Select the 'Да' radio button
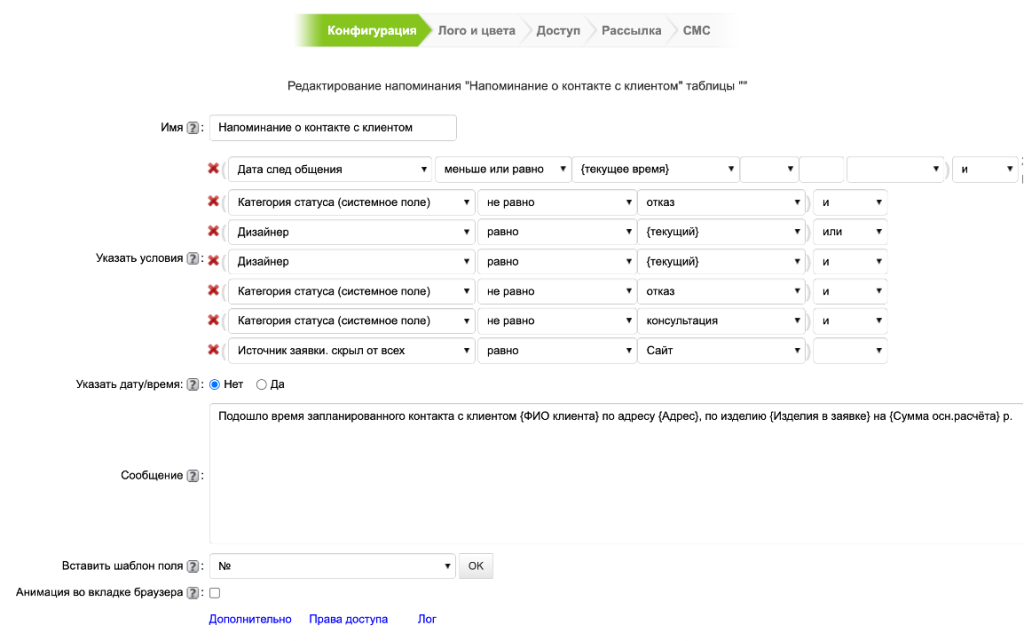 pos(262,384)
